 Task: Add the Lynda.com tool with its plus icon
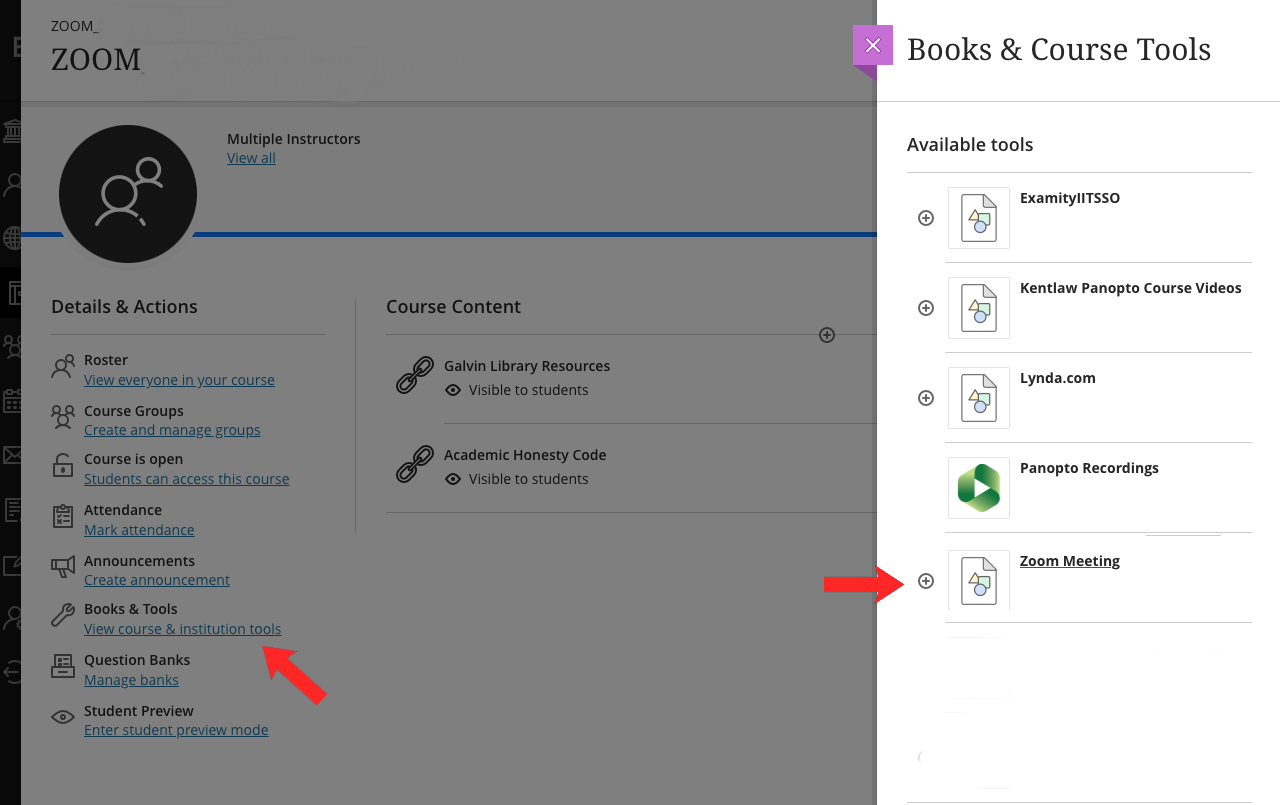coord(926,398)
